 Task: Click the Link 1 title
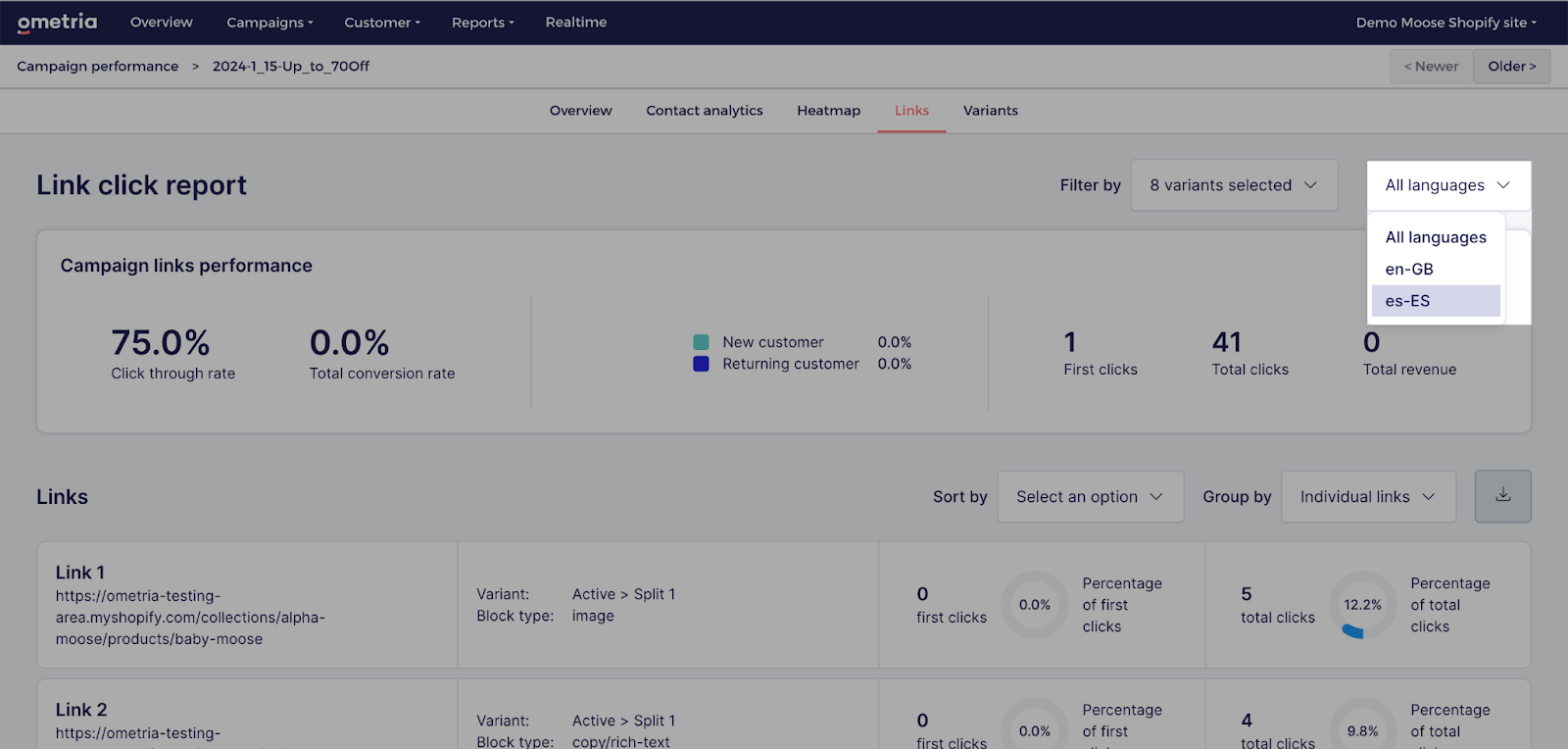click(80, 573)
